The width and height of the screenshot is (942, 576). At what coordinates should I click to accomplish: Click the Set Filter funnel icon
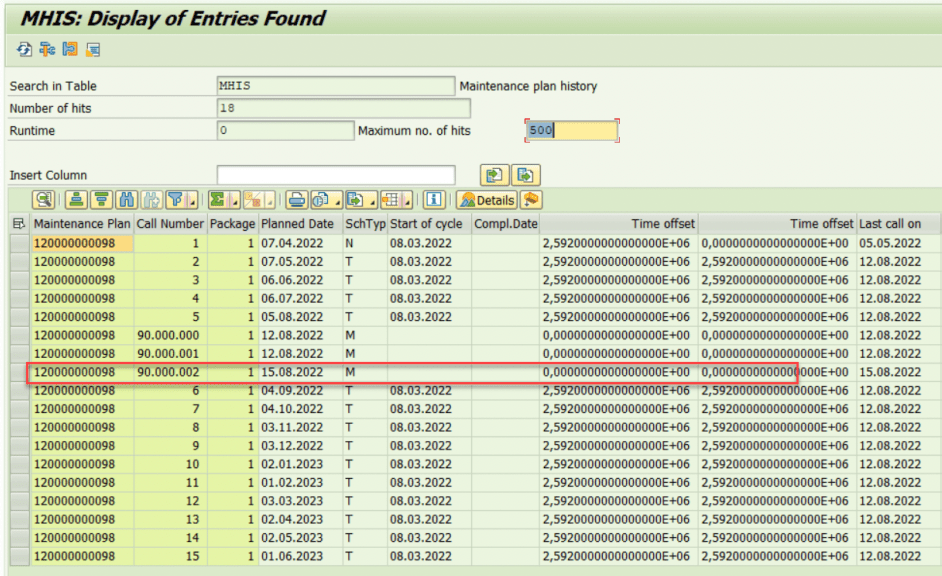[177, 201]
